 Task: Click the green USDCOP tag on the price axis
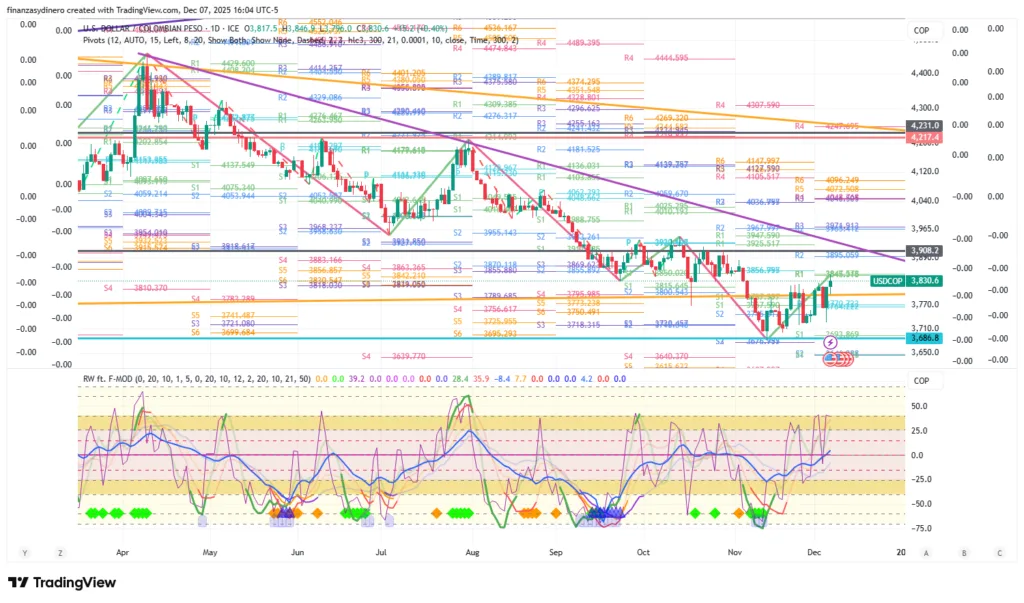886,281
